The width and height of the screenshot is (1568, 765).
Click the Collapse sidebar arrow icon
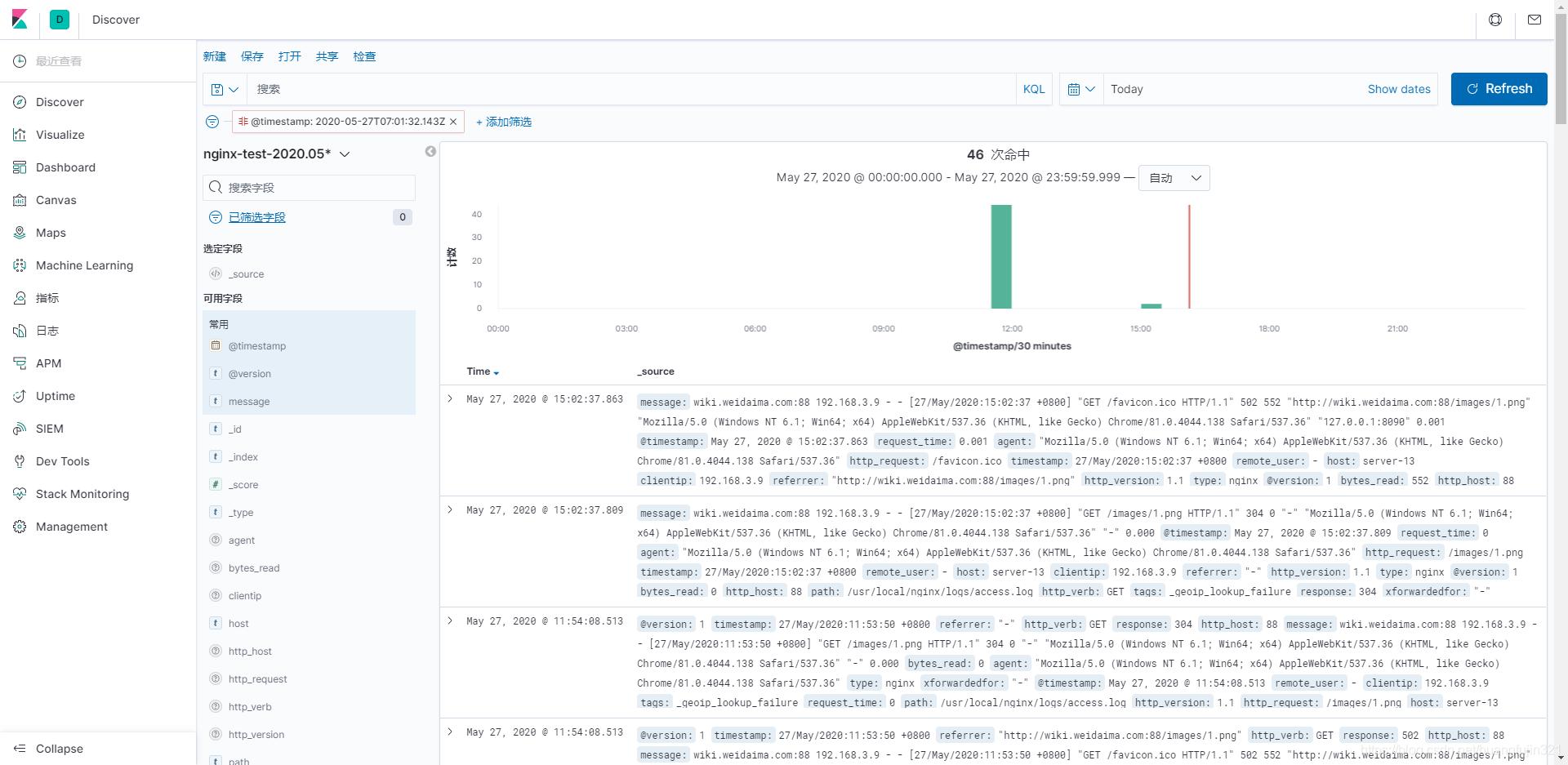[20, 749]
